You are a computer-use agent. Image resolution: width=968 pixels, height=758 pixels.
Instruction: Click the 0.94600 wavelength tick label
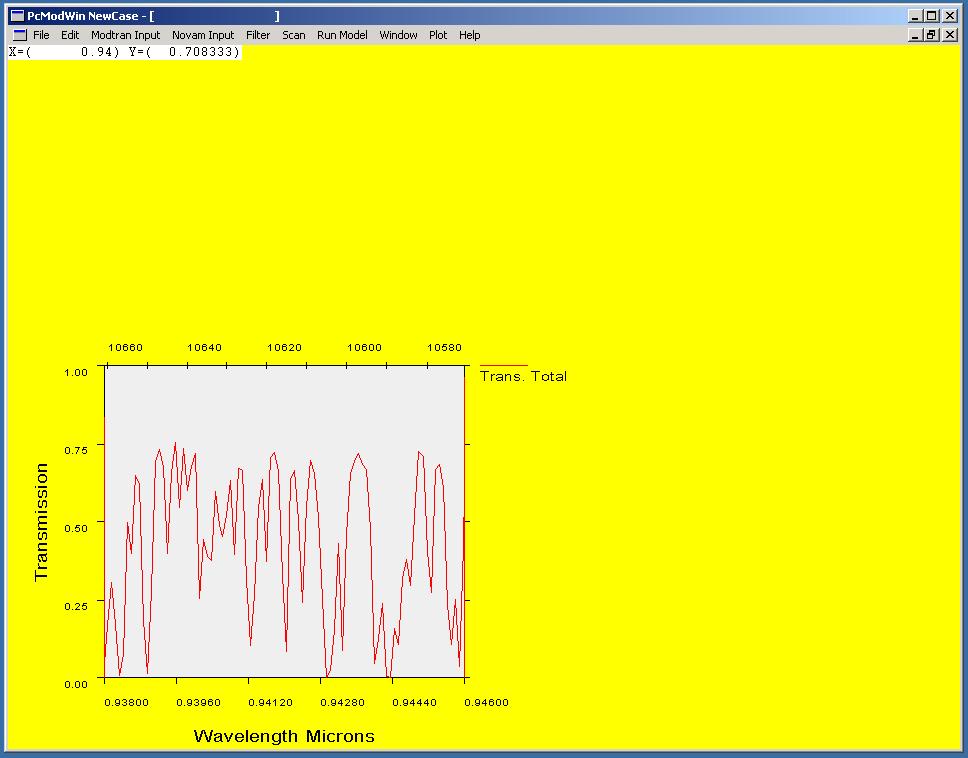(486, 702)
